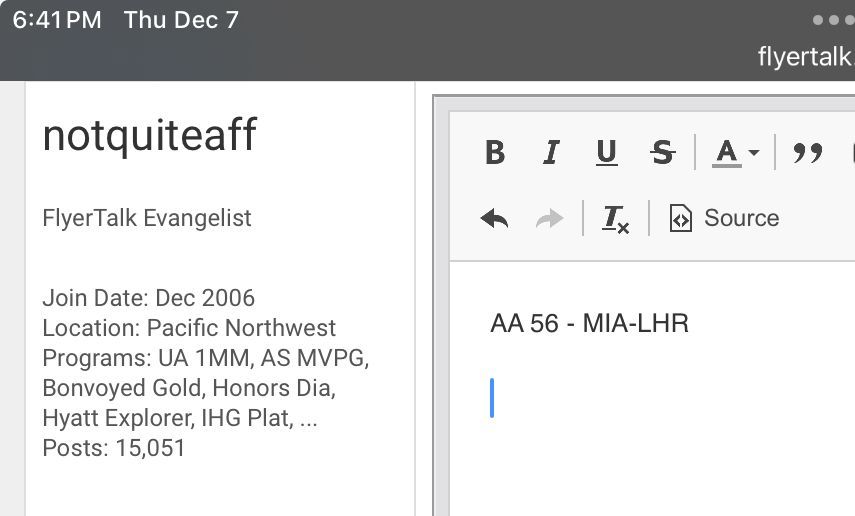This screenshot has width=855, height=516.
Task: Toggle bold formatting in the editor
Action: tap(495, 152)
